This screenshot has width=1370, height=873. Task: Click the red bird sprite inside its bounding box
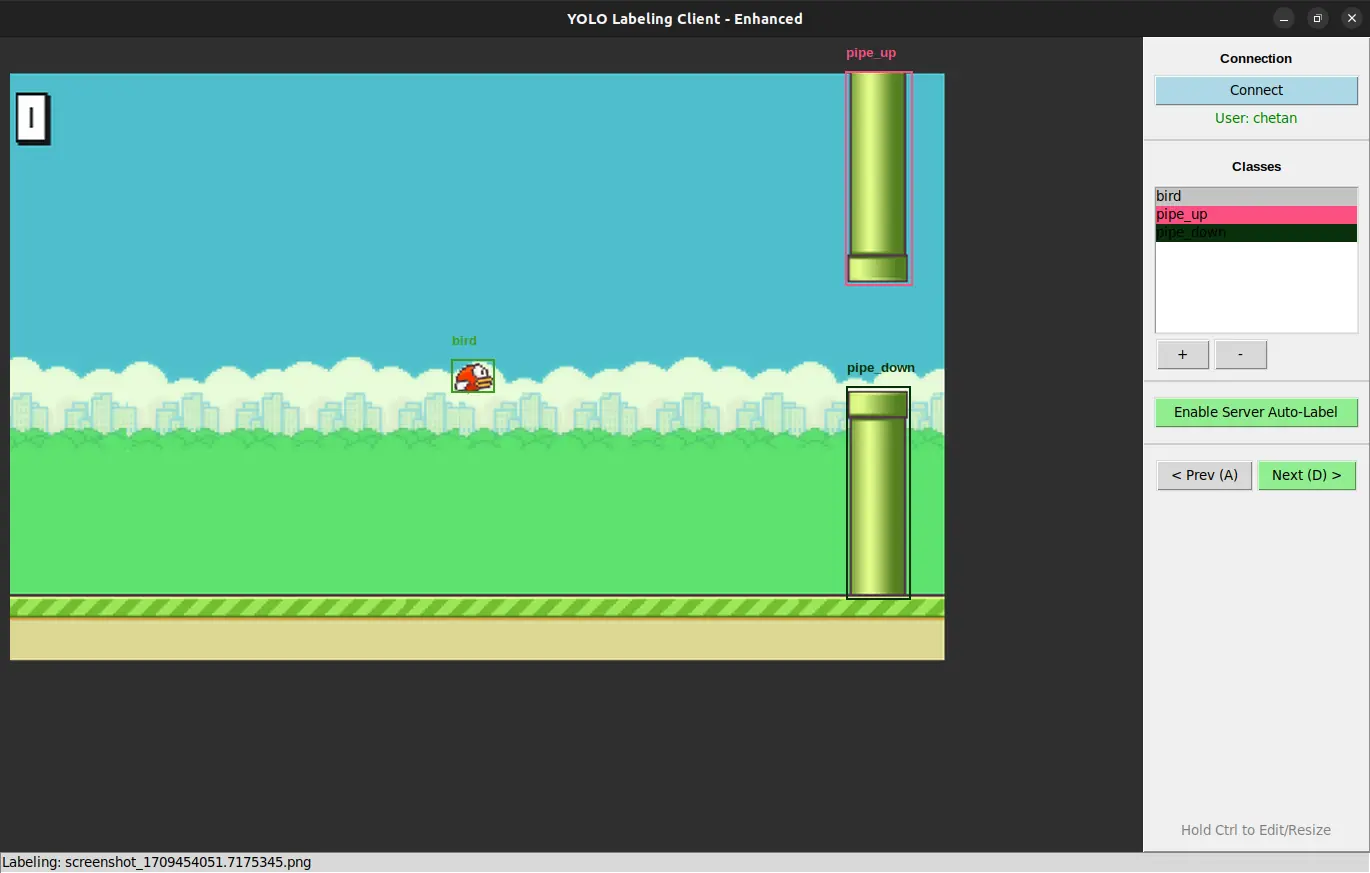point(473,377)
